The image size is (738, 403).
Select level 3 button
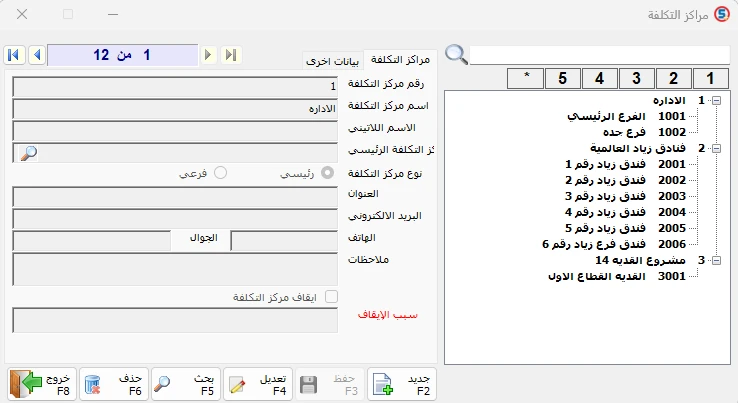coord(636,78)
